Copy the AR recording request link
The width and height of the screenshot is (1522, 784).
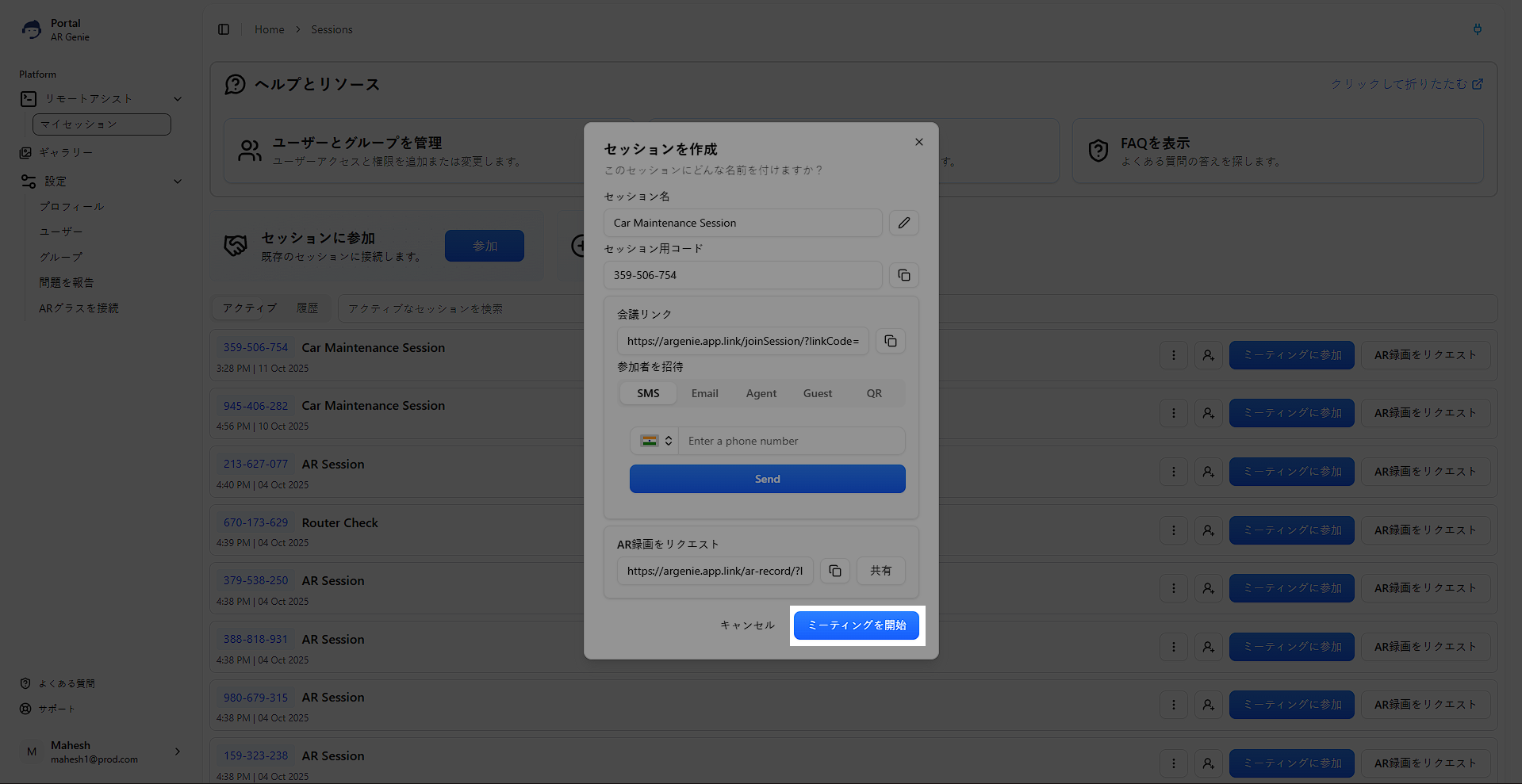coord(834,571)
